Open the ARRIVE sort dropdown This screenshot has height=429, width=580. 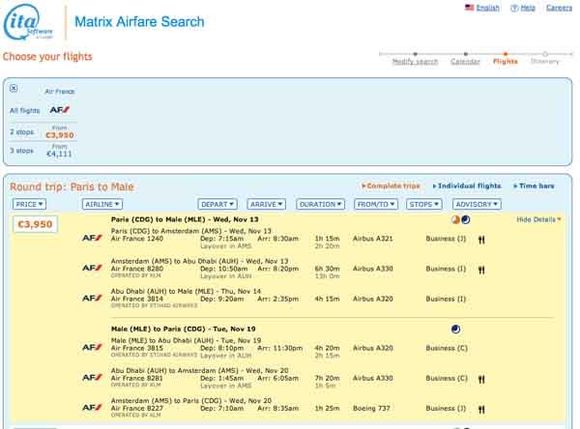266,204
